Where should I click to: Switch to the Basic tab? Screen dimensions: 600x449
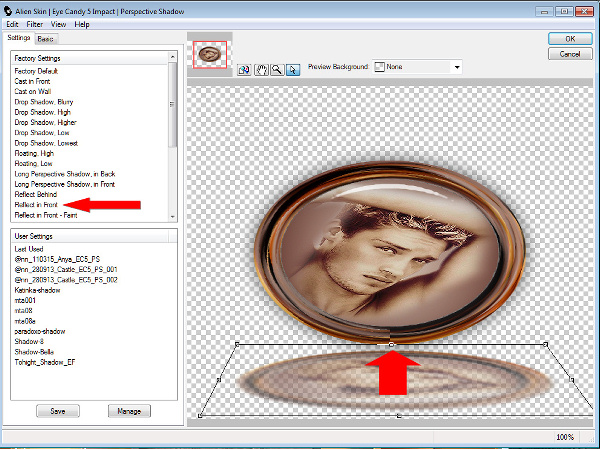pyautogui.click(x=46, y=38)
